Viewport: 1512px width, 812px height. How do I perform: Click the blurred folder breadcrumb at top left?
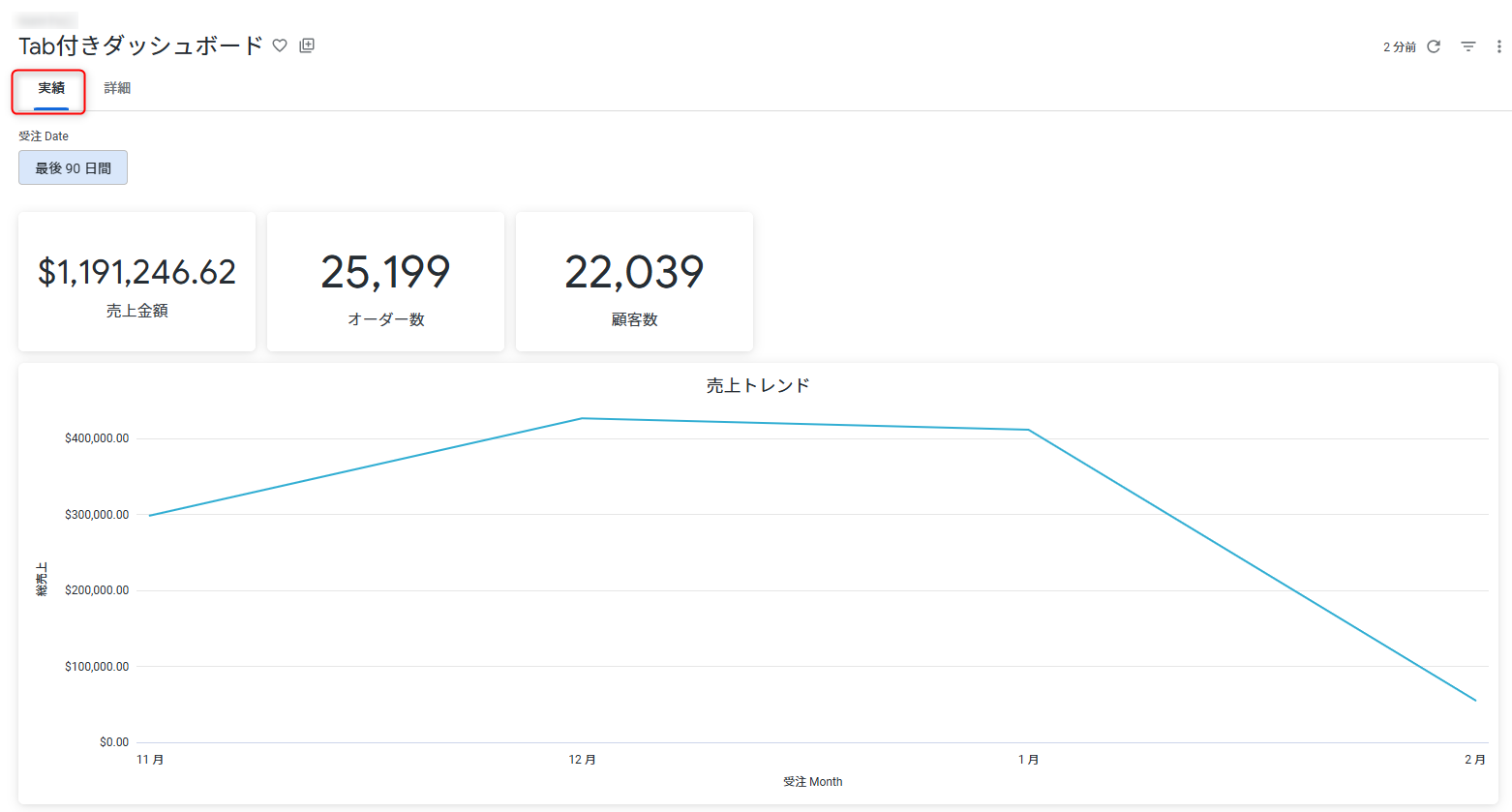46,19
